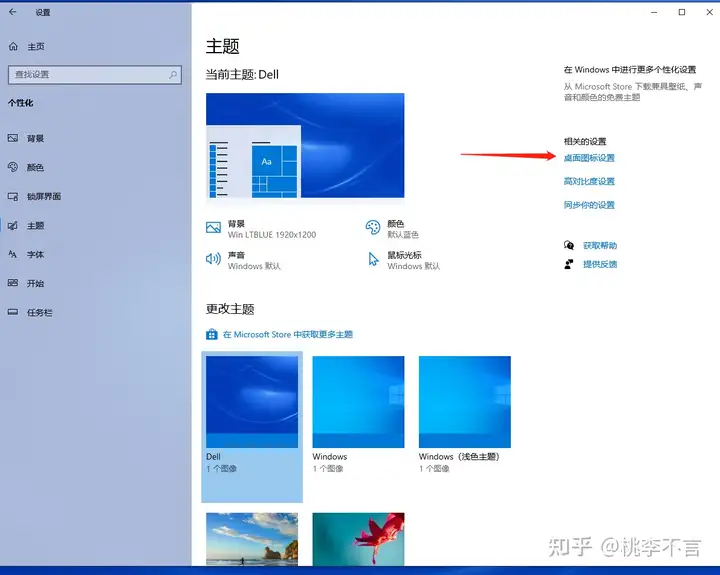Viewport: 720px width, 575px height.
Task: Click the 背景 image icon under current theme
Action: [x=214, y=228]
